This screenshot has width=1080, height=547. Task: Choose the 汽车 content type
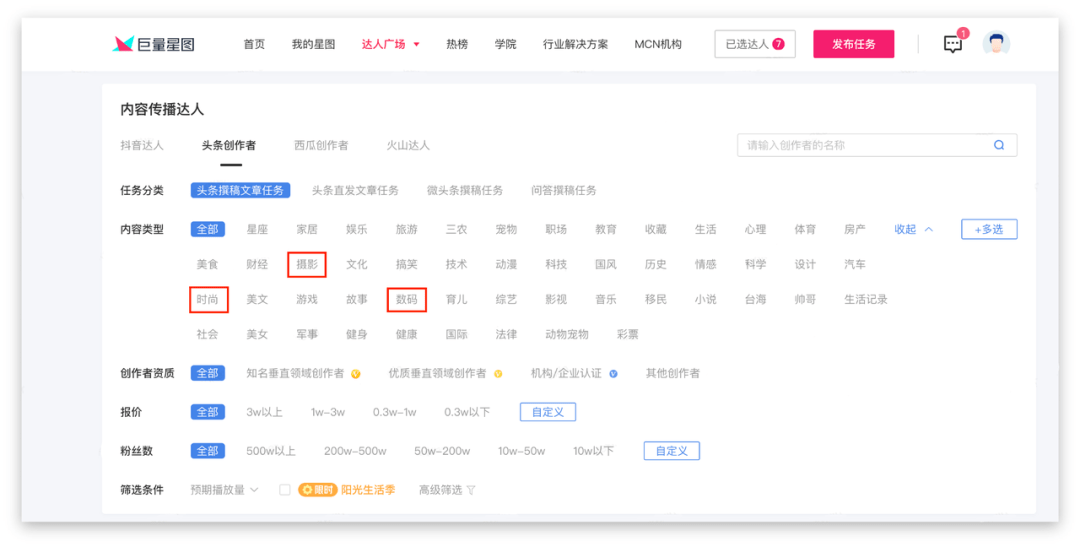coord(855,265)
